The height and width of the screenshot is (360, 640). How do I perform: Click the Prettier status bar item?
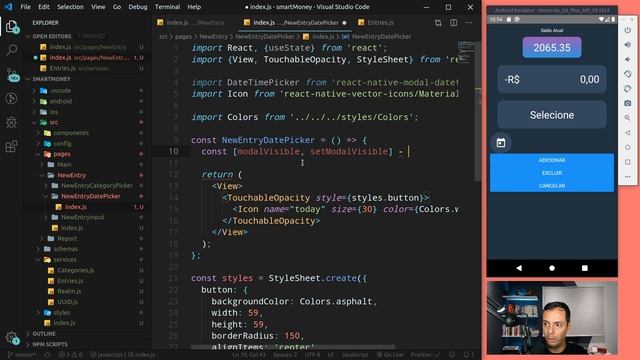click(x=425, y=355)
